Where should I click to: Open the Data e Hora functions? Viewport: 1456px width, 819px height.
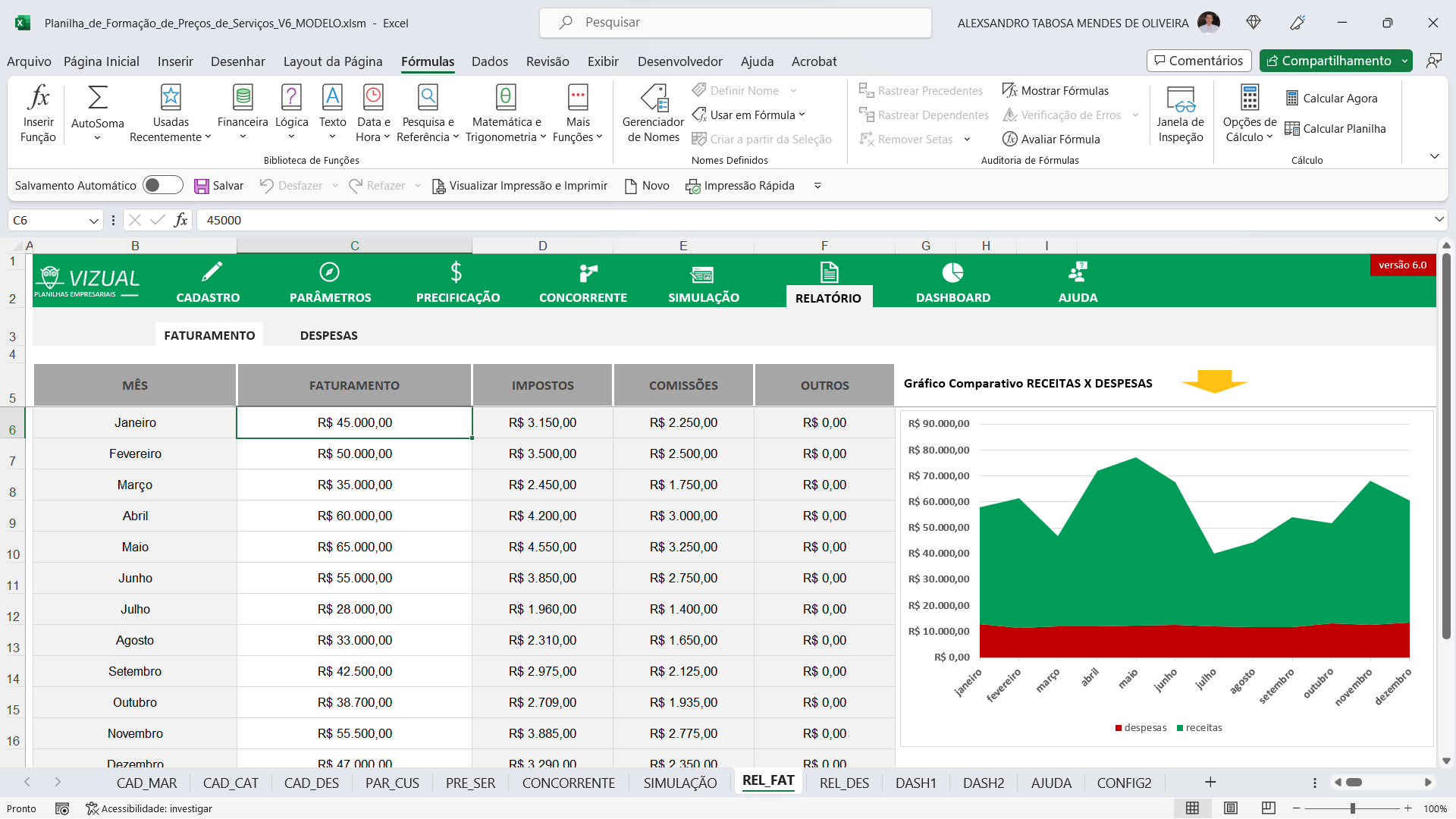(372, 114)
